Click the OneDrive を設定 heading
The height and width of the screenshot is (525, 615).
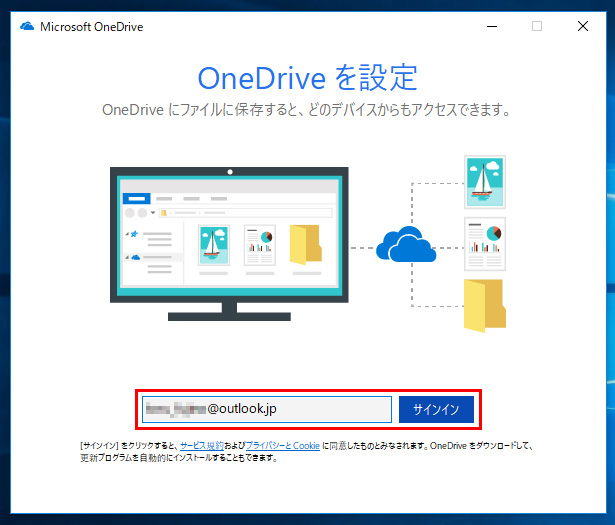click(307, 77)
